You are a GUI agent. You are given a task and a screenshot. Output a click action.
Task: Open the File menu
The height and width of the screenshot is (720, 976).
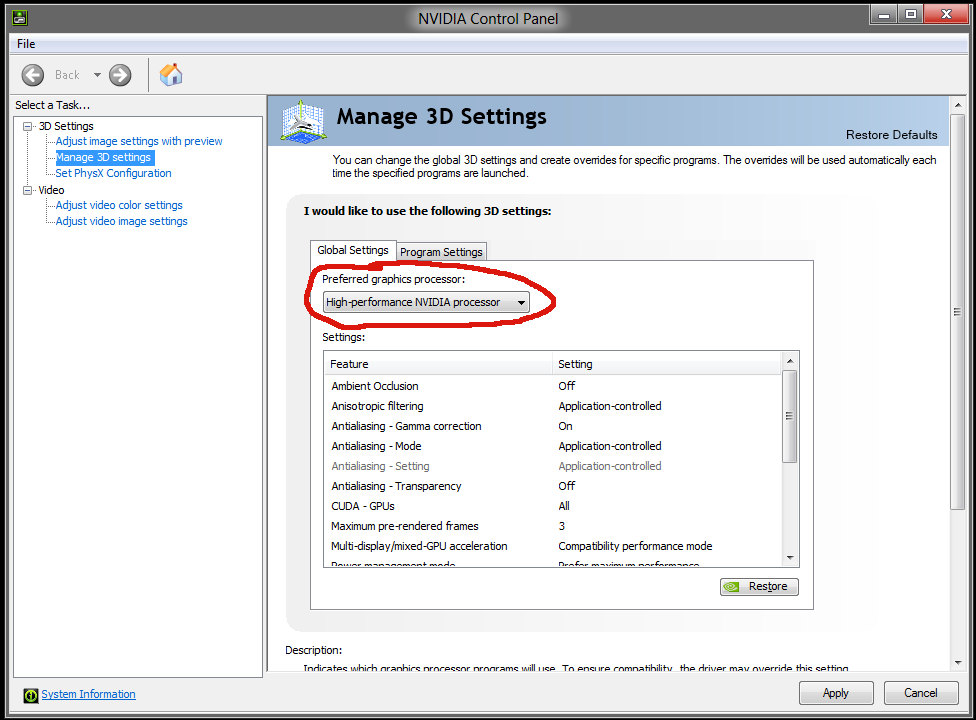coord(26,44)
